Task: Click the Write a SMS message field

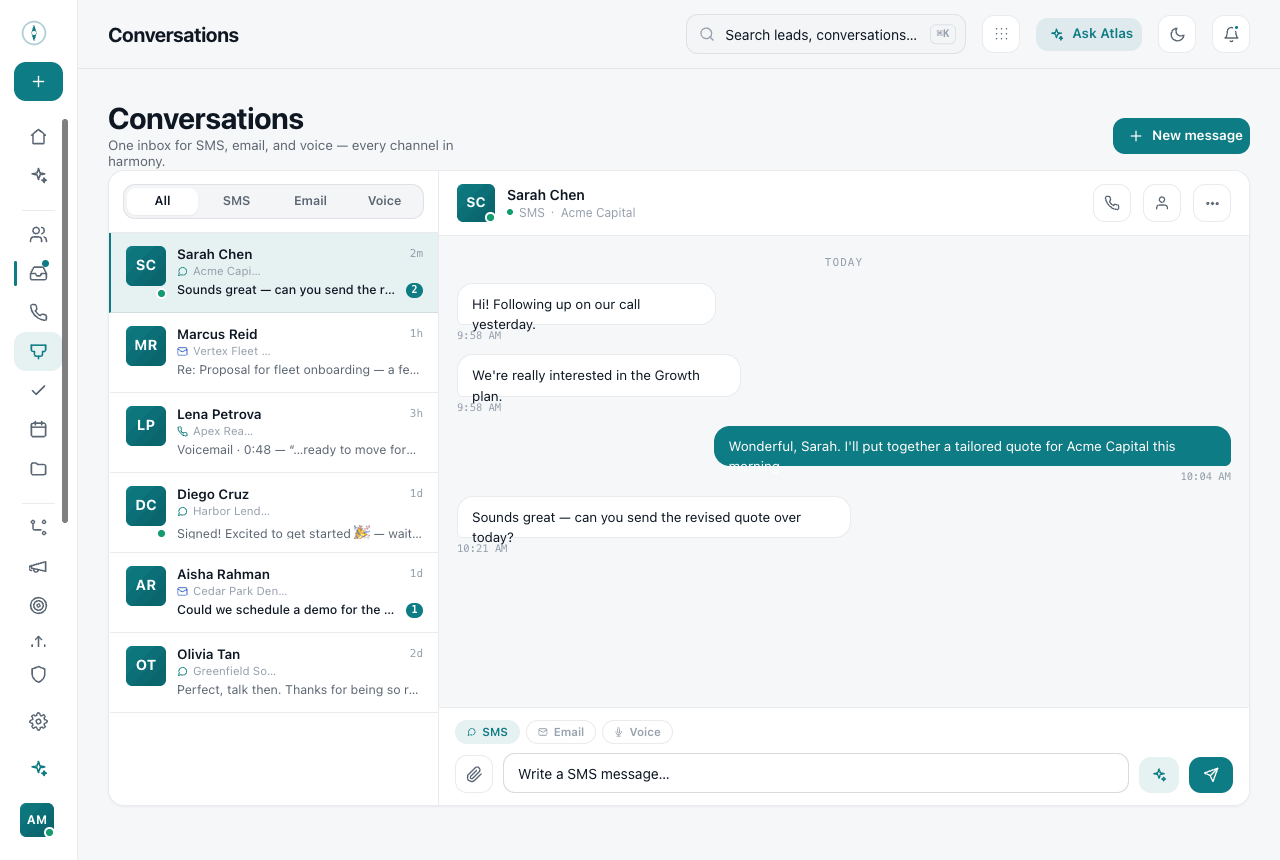Action: tap(816, 773)
